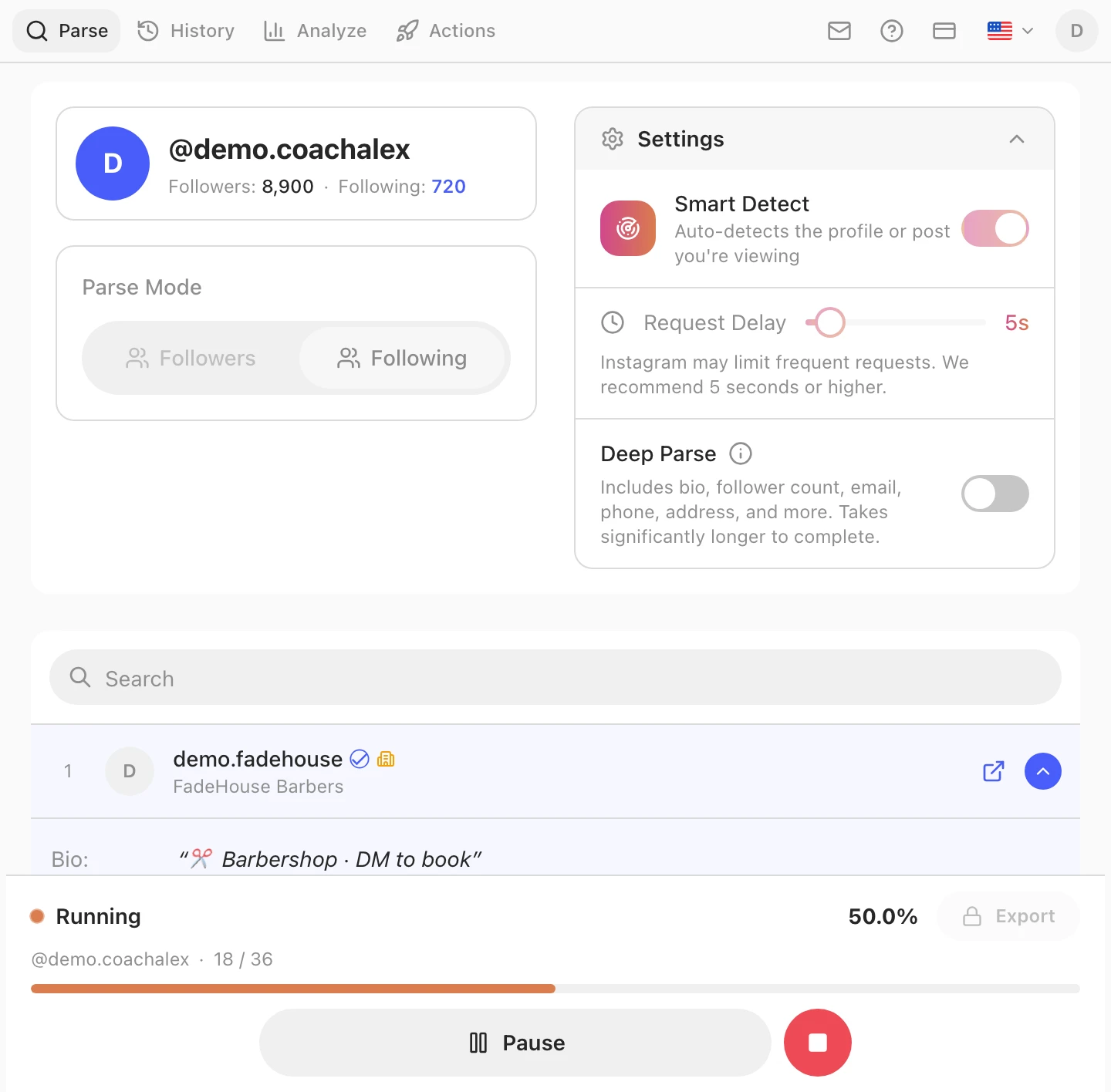
Task: Click the FadeHouse Barbers name text
Action: 258,787
